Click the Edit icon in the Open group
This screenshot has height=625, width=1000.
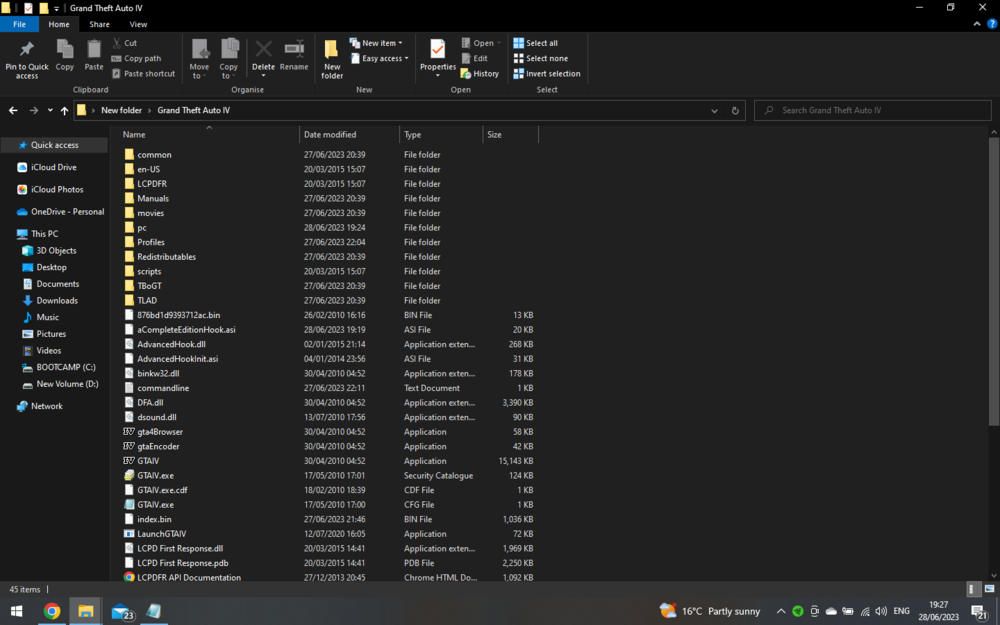point(476,58)
